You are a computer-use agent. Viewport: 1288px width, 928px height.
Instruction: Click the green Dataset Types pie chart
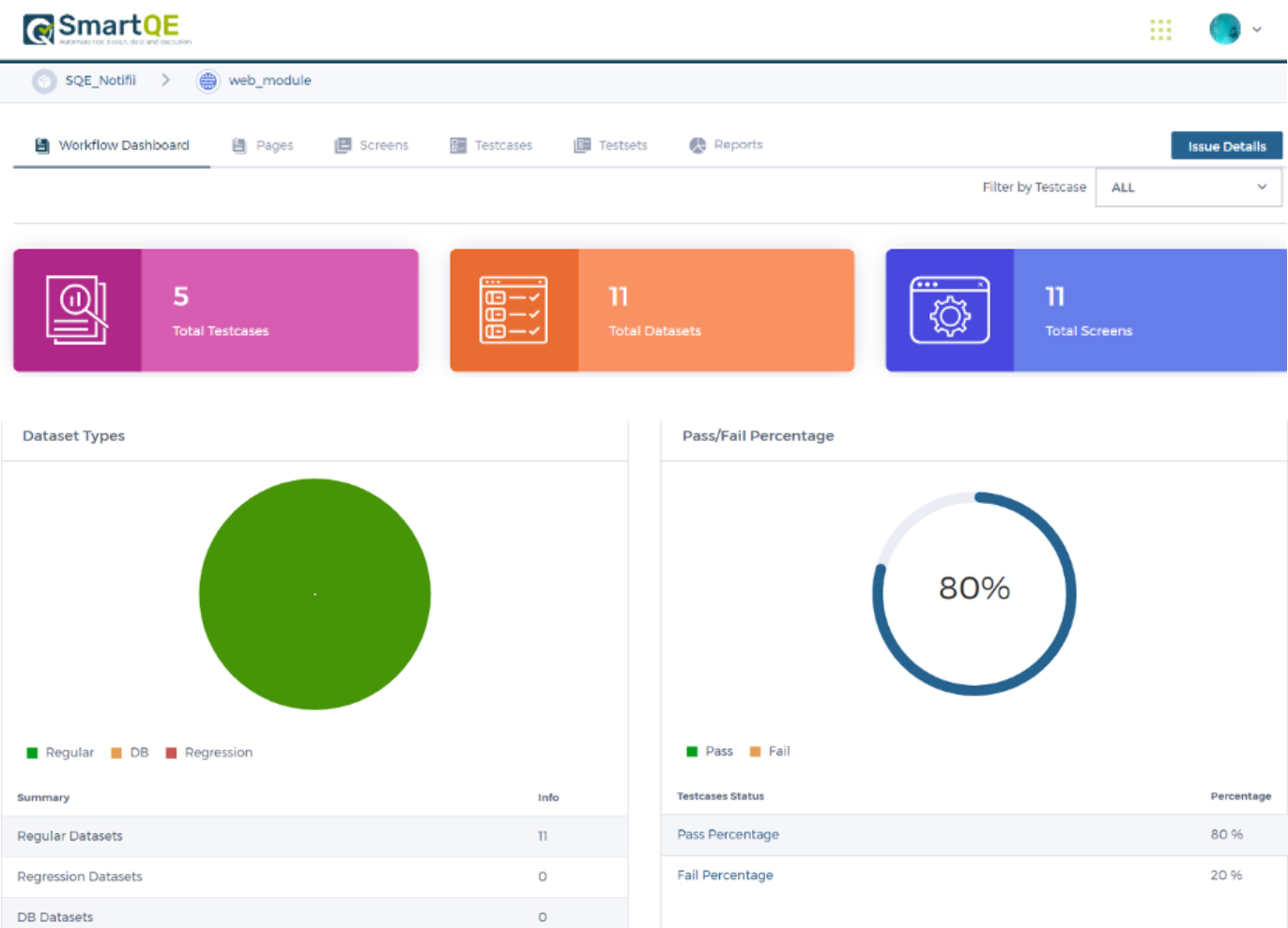(314, 594)
